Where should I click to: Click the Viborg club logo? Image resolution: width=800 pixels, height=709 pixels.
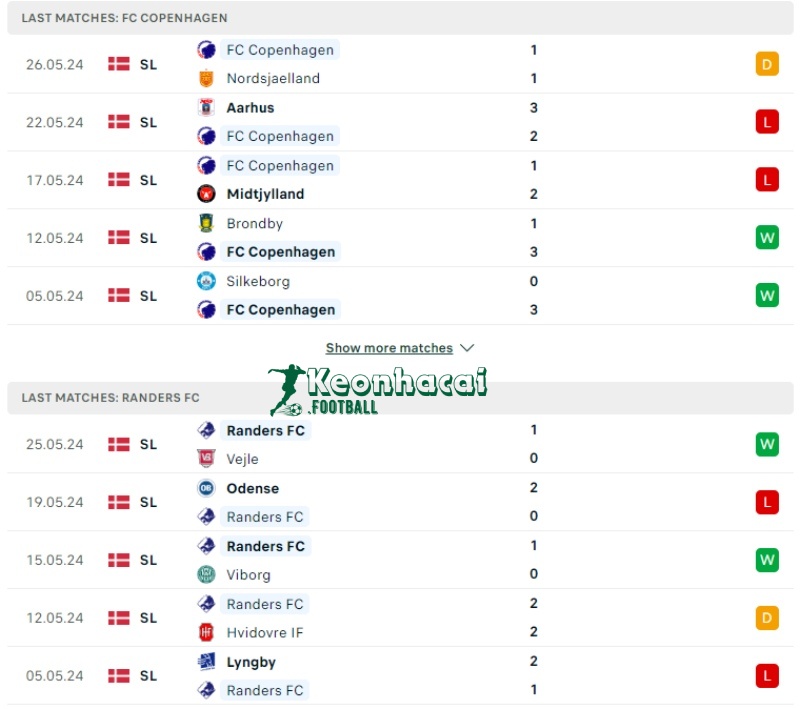click(x=207, y=574)
